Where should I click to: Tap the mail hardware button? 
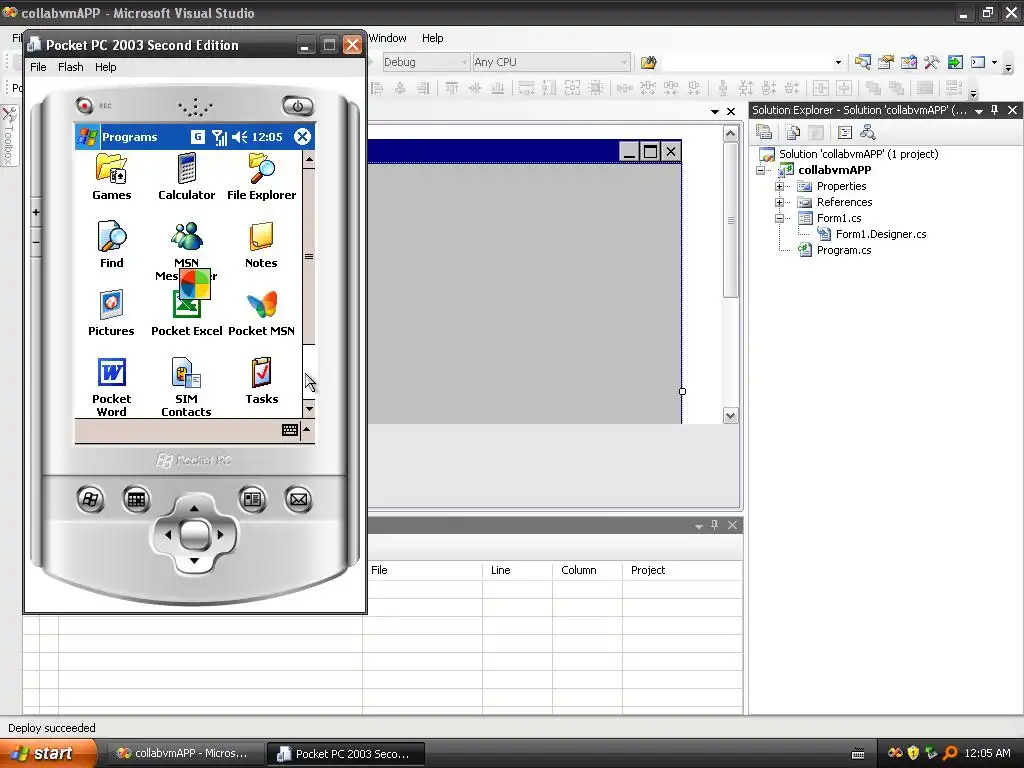[x=298, y=500]
